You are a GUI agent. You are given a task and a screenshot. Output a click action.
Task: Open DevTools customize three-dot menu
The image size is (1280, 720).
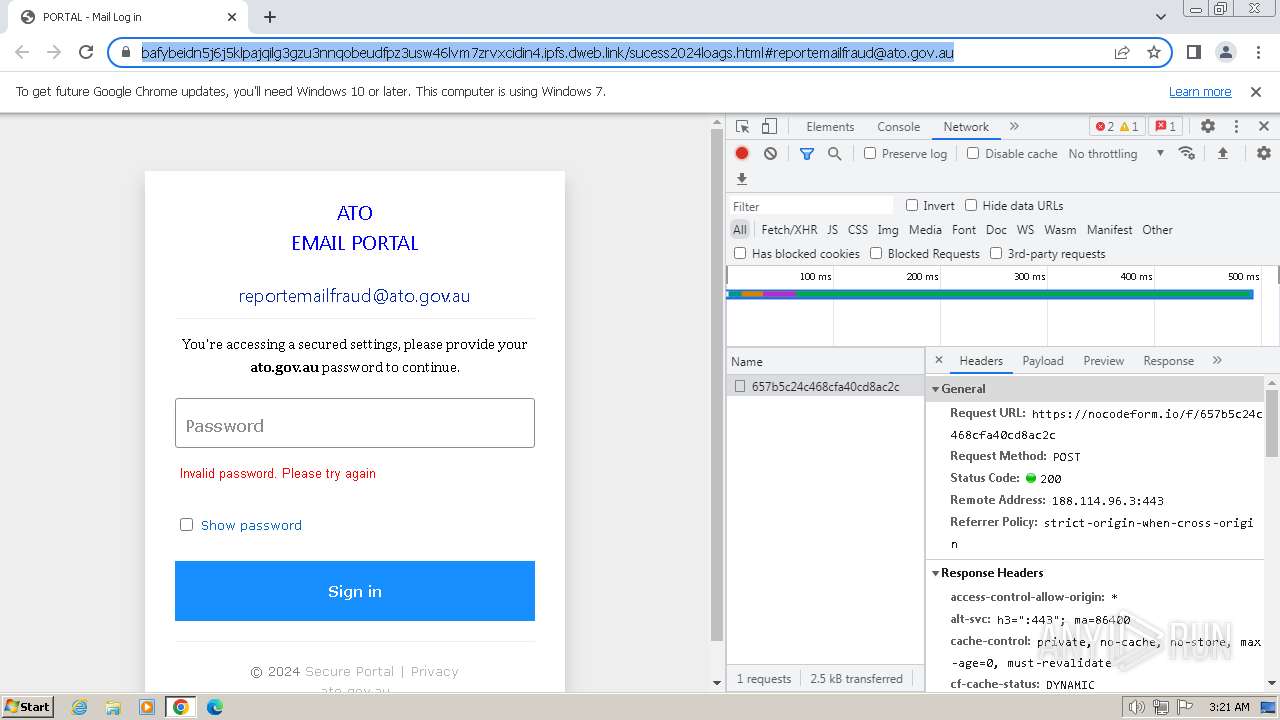(1236, 127)
